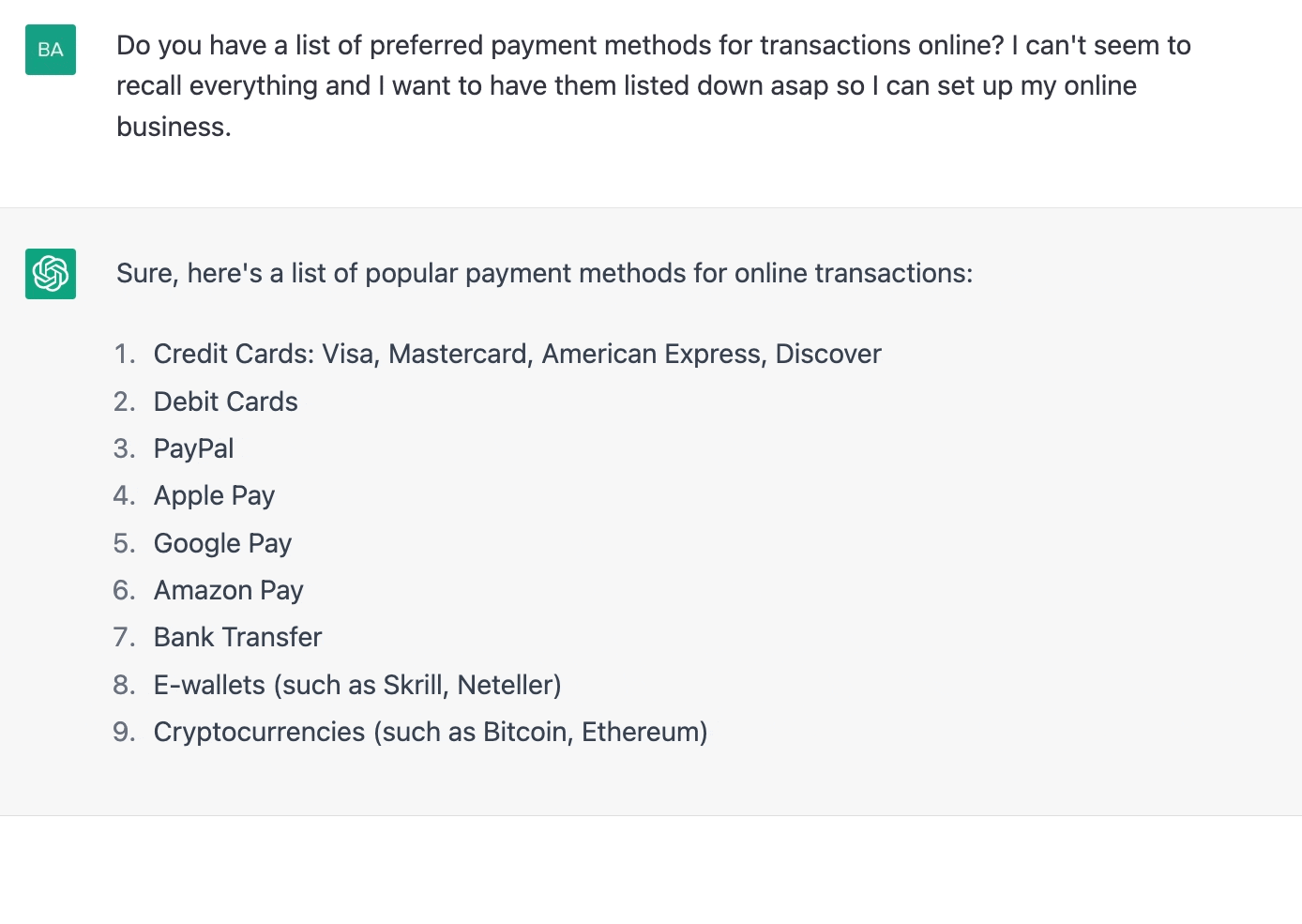The height and width of the screenshot is (924, 1302).
Task: Click the 'Amazon Pay' list entry
Action: click(228, 590)
